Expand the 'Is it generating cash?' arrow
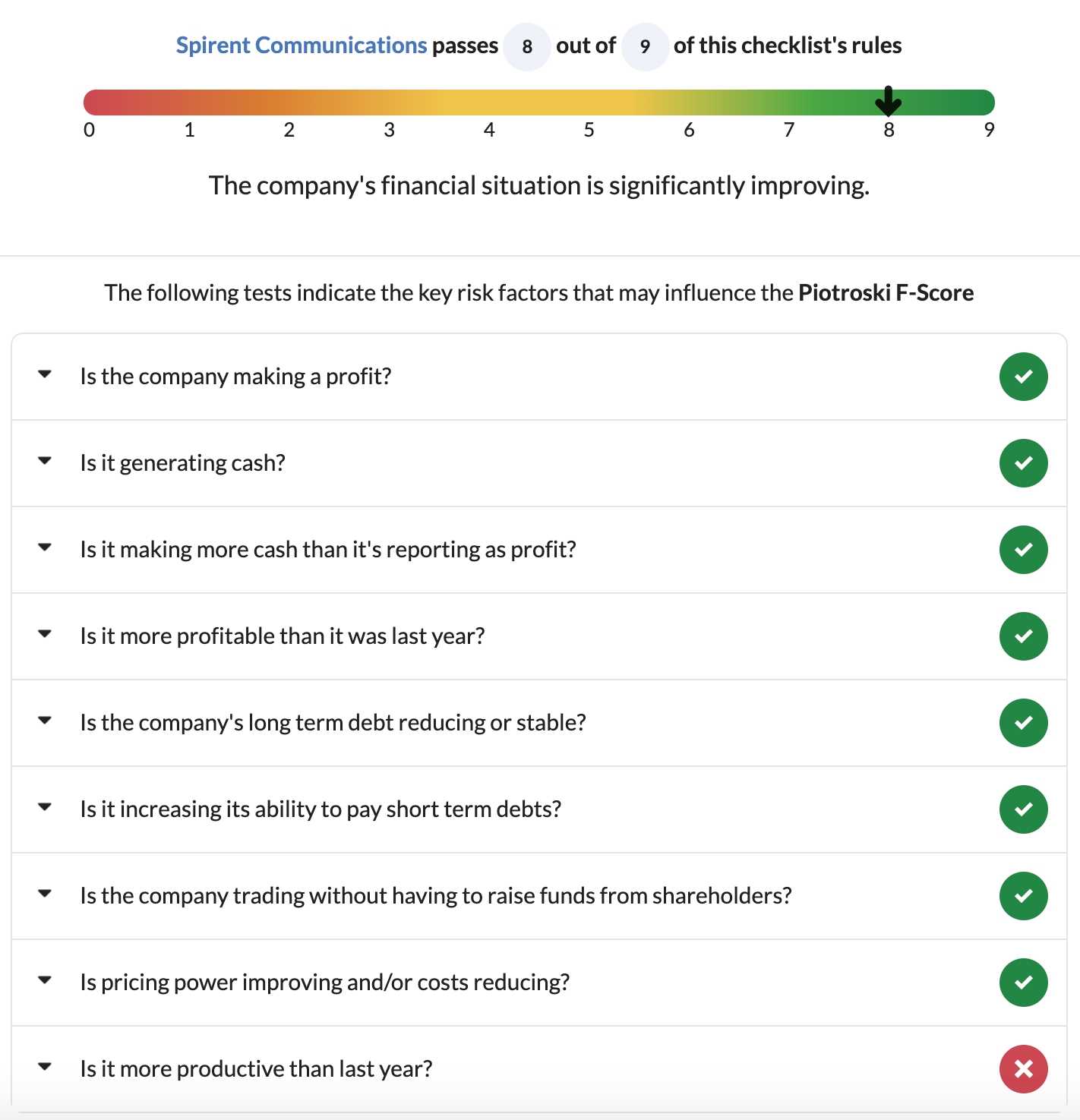Viewport: 1080px width, 1120px height. point(45,461)
